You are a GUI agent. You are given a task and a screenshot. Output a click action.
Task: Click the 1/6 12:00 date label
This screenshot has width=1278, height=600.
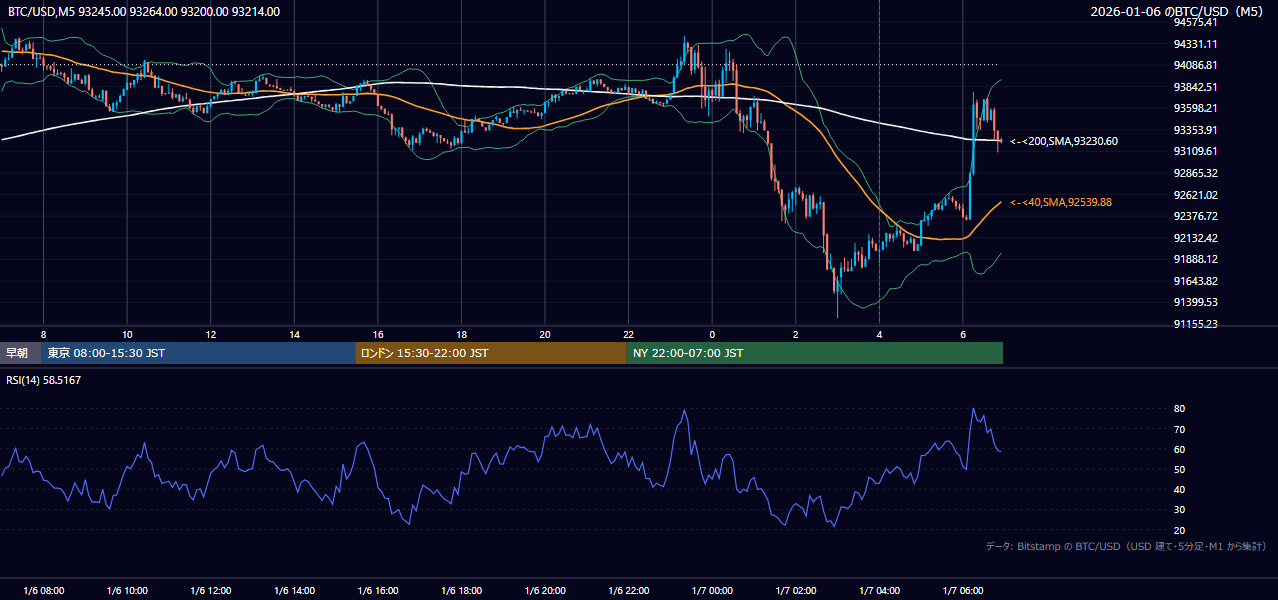(210, 591)
